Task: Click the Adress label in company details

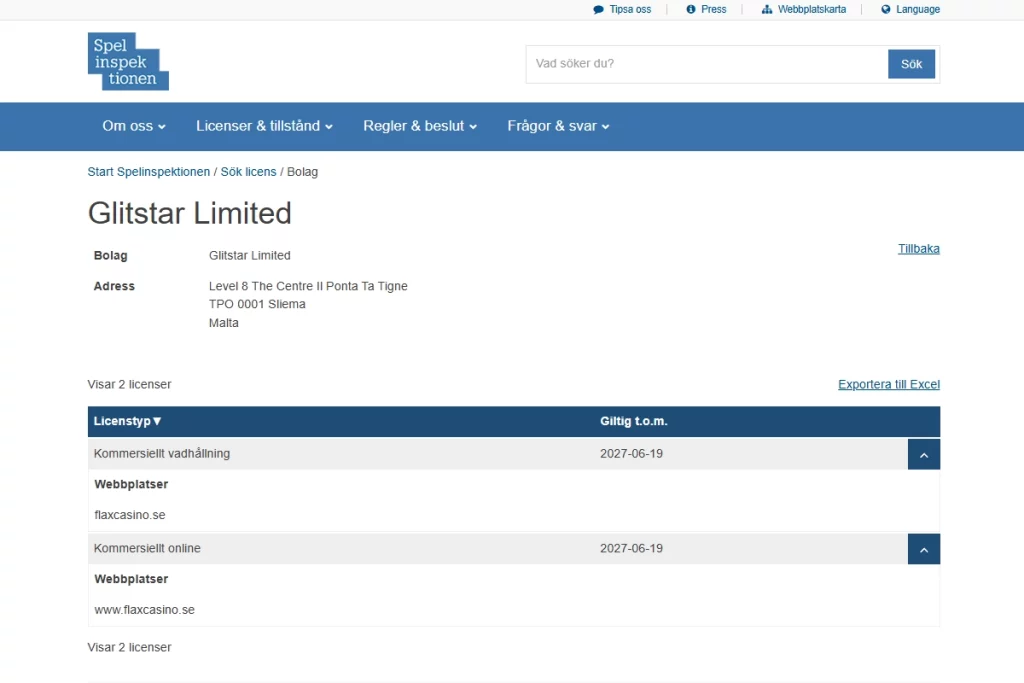Action: pyautogui.click(x=114, y=286)
